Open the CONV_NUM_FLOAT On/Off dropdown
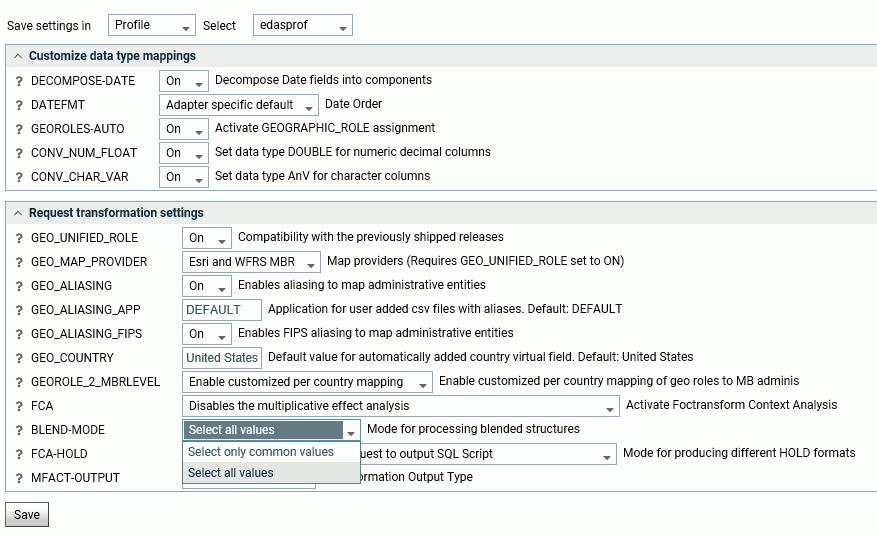 (184, 153)
